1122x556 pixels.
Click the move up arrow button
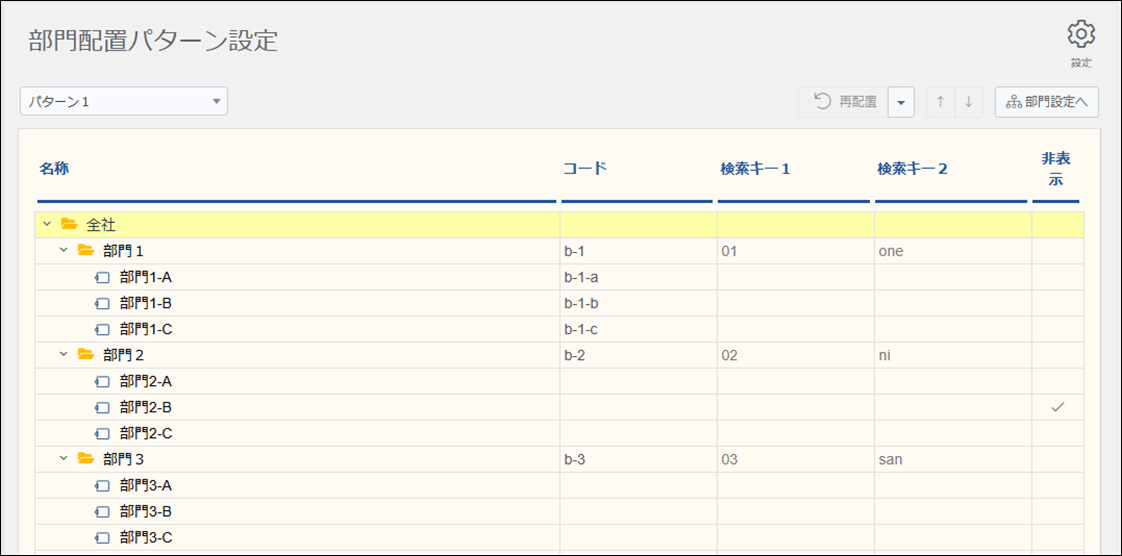pyautogui.click(x=940, y=101)
